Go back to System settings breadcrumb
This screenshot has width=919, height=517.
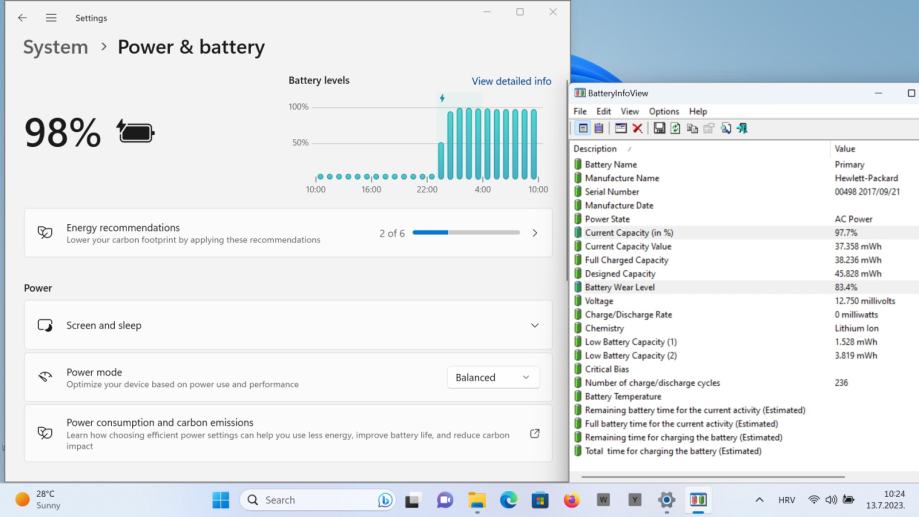point(55,47)
